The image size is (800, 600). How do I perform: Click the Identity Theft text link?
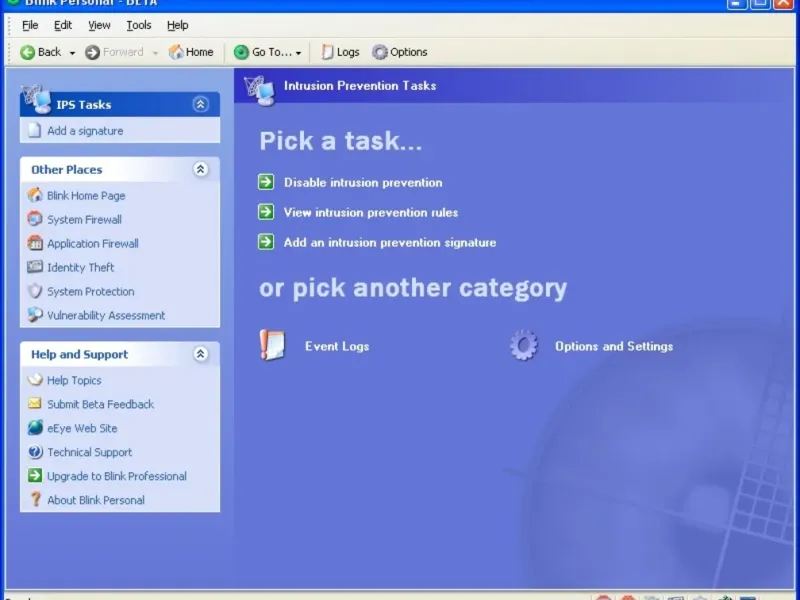pos(81,268)
